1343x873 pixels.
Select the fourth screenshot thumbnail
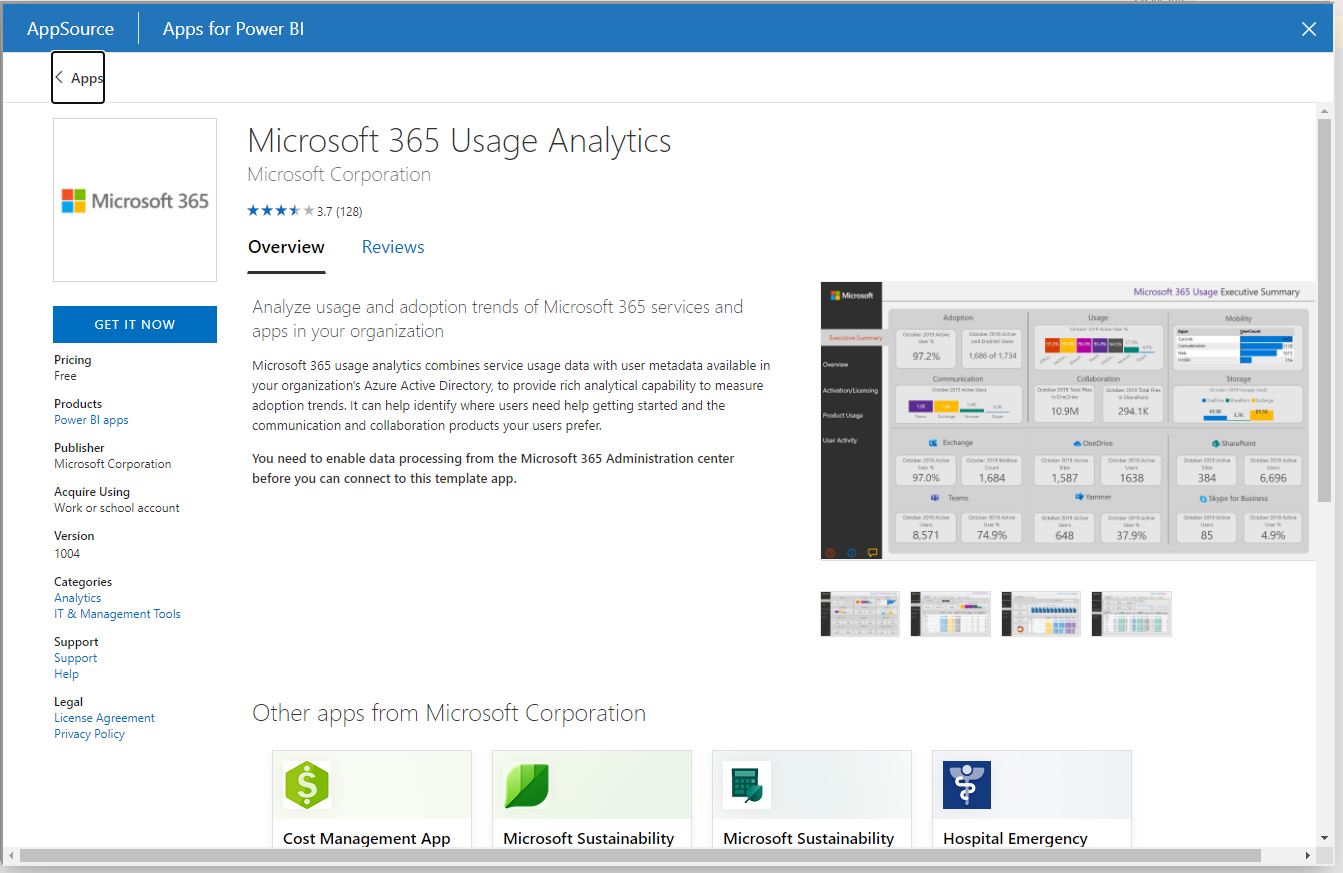coord(1131,613)
